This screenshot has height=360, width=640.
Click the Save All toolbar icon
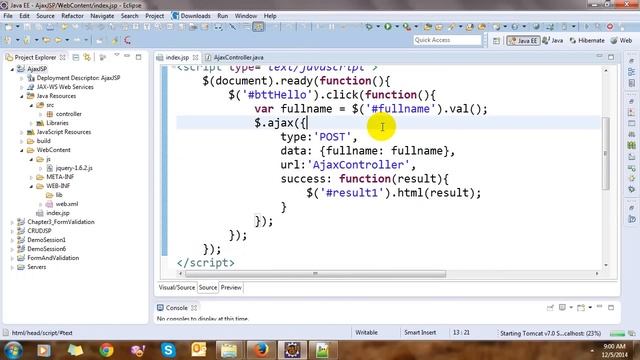point(38,27)
